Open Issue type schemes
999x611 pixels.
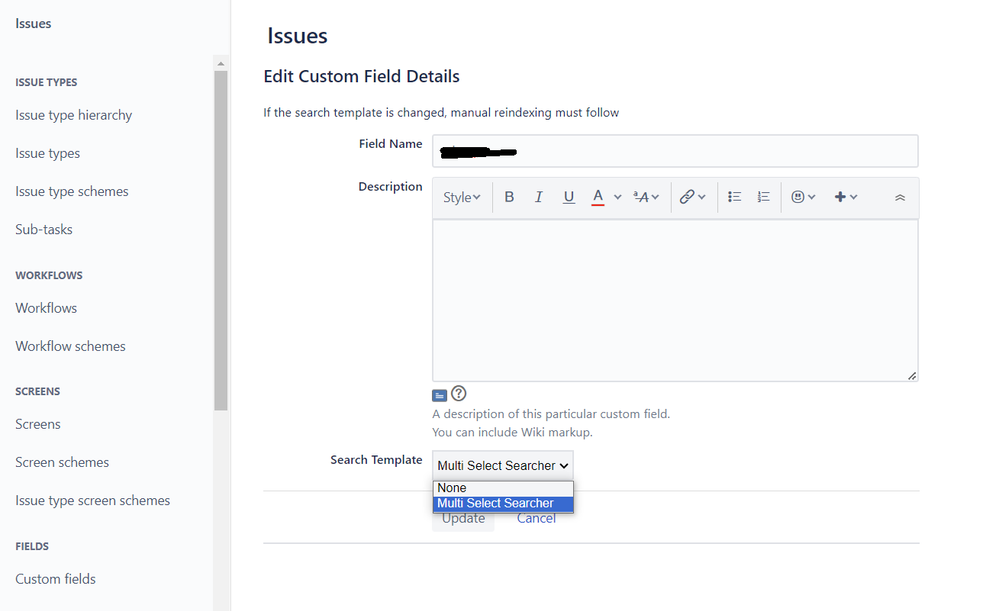(x=72, y=192)
